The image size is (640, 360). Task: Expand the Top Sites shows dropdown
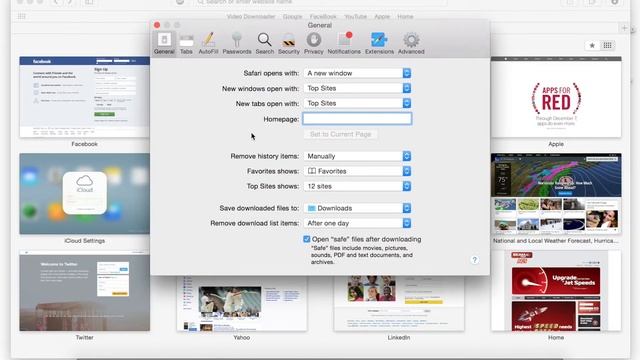point(357,186)
